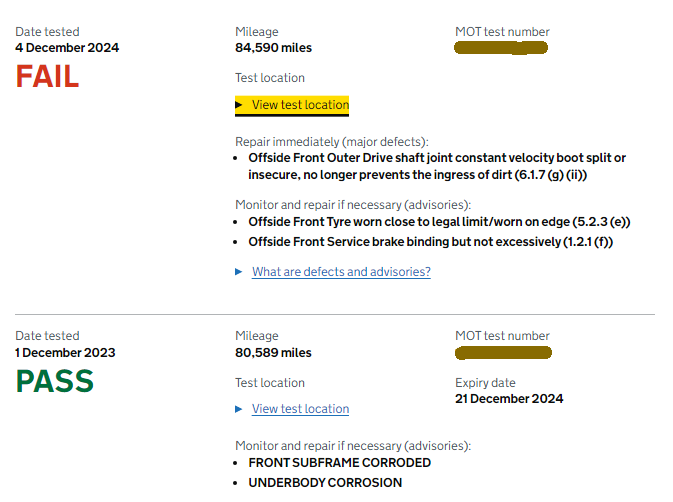The height and width of the screenshot is (502, 673).
Task: Click the 80,589 miles mileage value
Action: point(273,353)
